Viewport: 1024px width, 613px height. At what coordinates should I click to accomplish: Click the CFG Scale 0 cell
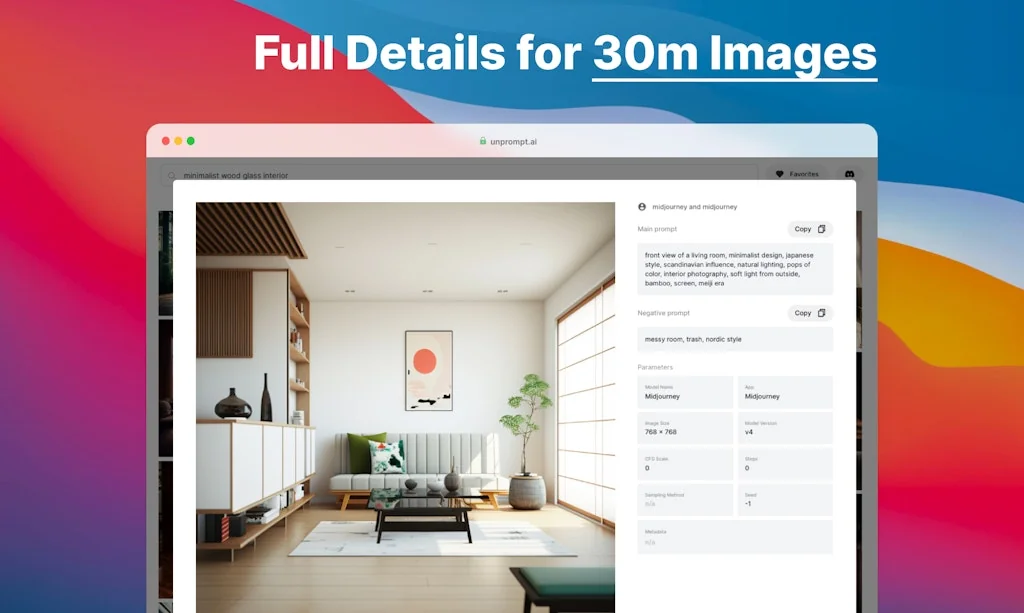point(685,464)
